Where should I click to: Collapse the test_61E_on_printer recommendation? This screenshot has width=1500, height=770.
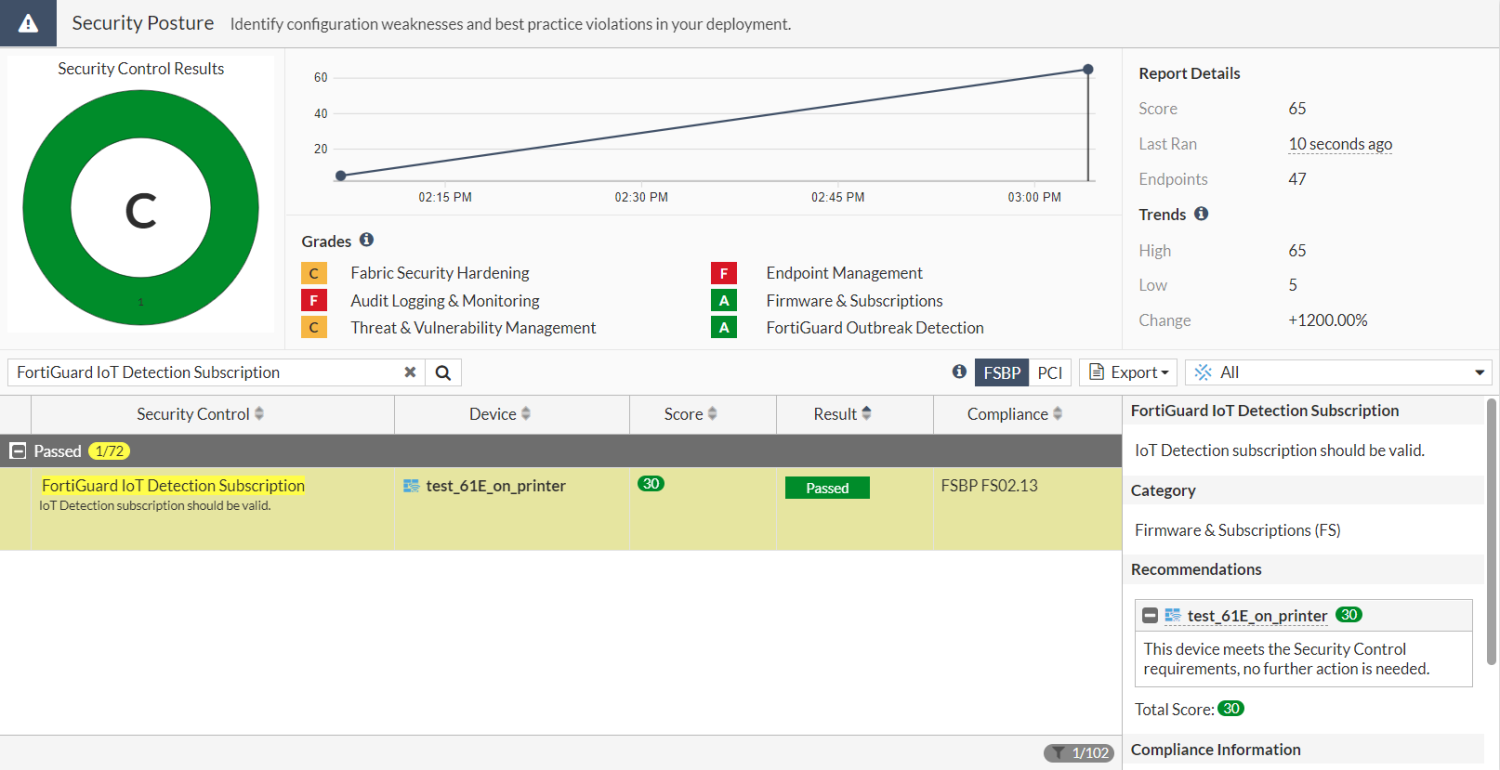click(x=1150, y=616)
